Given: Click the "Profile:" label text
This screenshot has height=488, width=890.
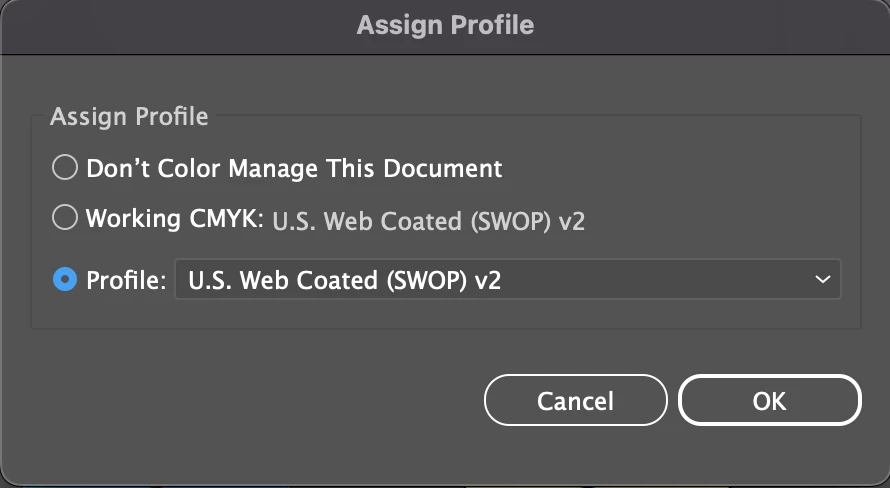Looking at the screenshot, I should coord(126,281).
